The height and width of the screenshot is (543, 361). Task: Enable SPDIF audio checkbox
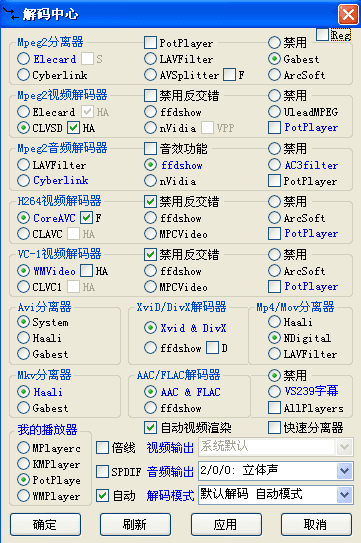pyautogui.click(x=103, y=472)
